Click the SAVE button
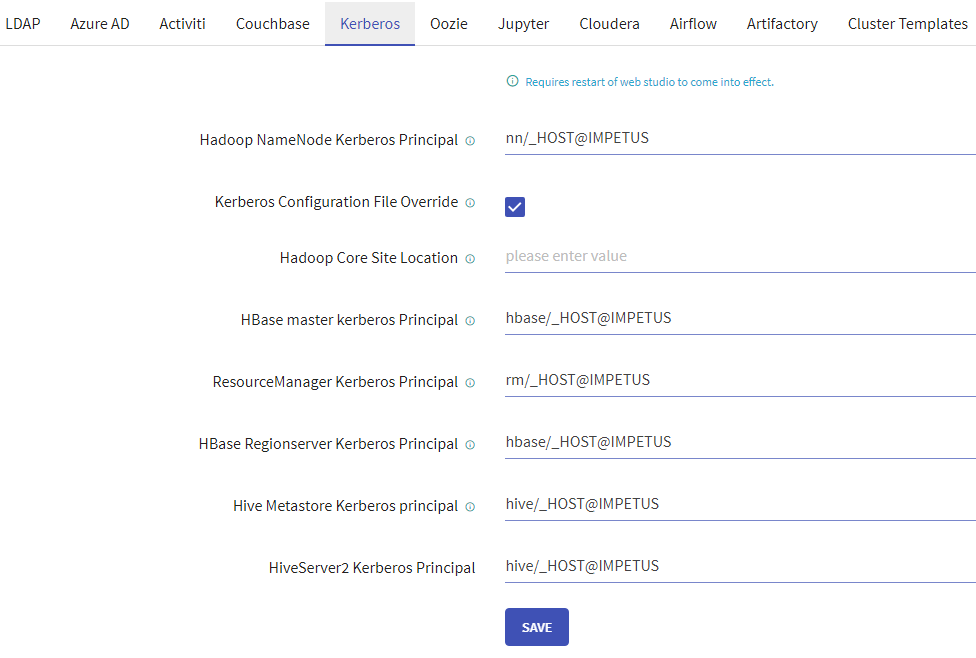 (x=536, y=626)
